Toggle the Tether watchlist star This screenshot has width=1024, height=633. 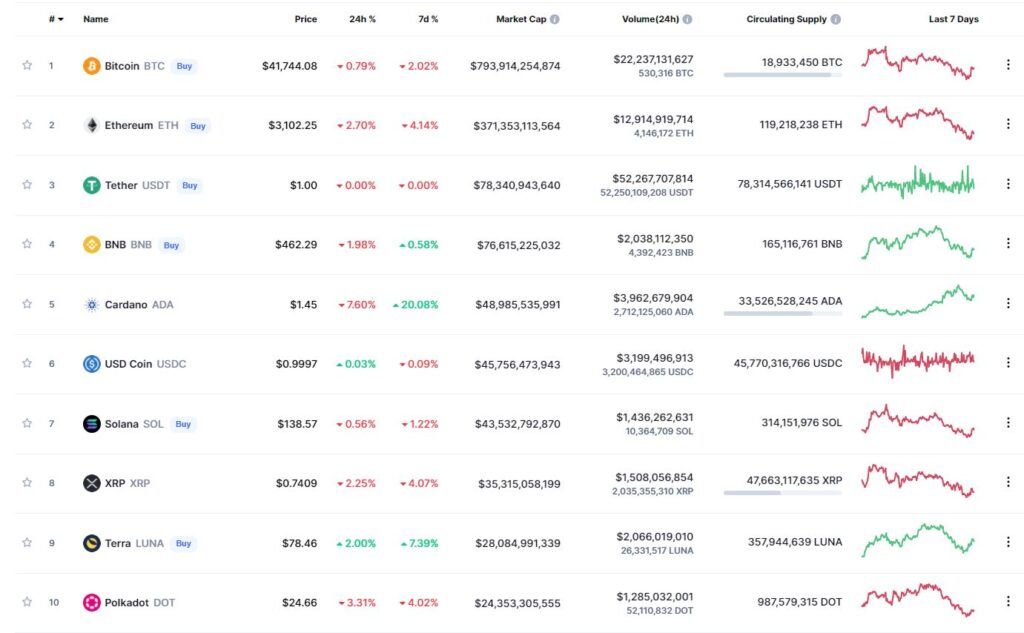pyautogui.click(x=27, y=184)
